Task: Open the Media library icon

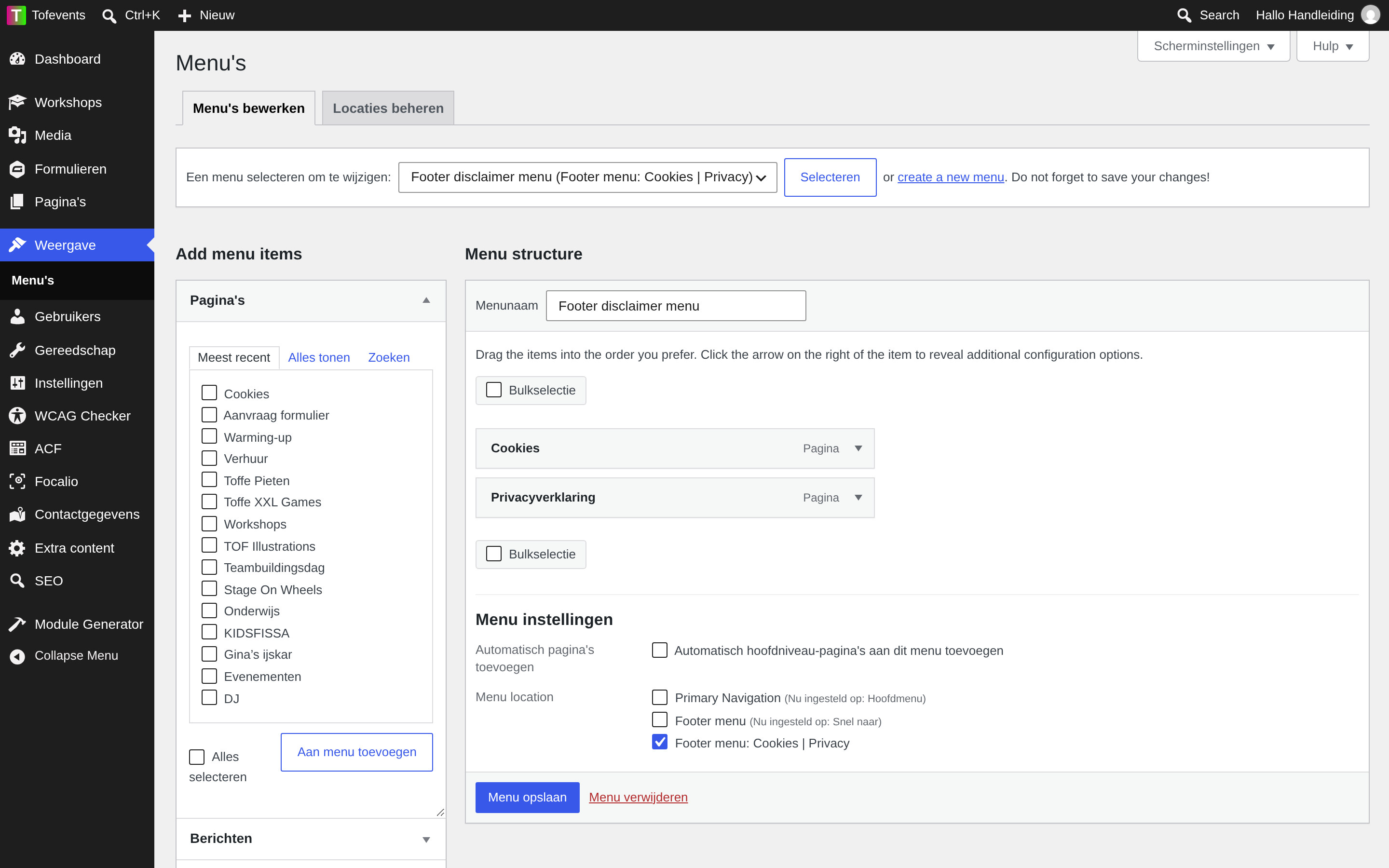Action: pyautogui.click(x=17, y=135)
